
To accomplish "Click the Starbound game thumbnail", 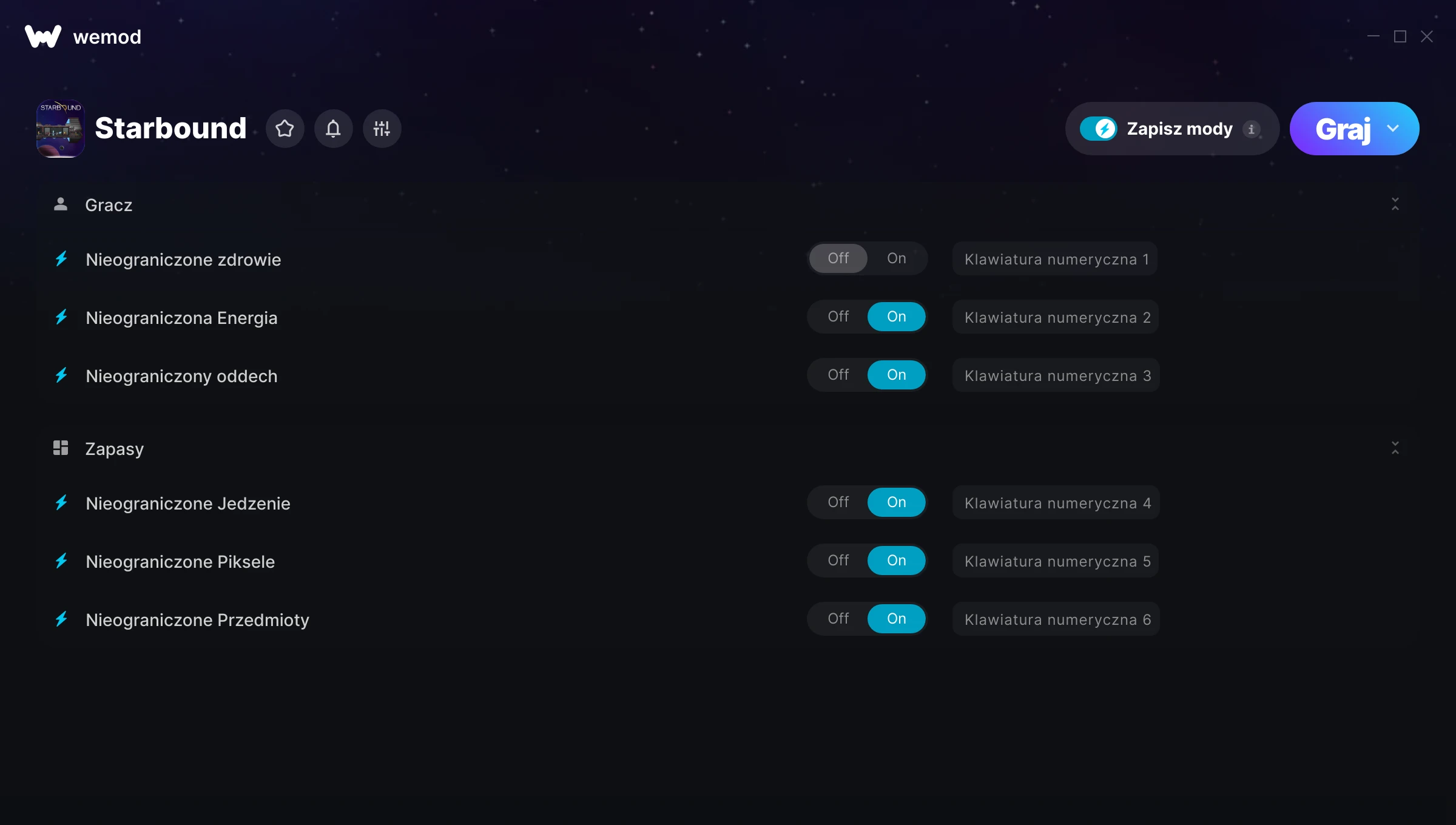I will 60,129.
